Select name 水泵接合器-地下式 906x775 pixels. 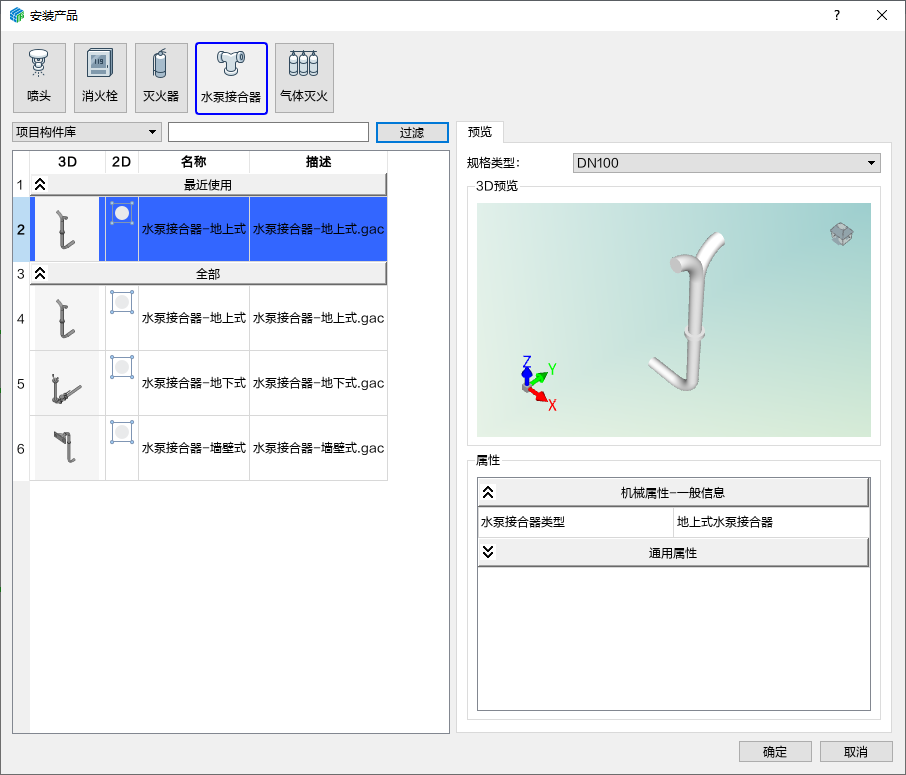(x=194, y=383)
